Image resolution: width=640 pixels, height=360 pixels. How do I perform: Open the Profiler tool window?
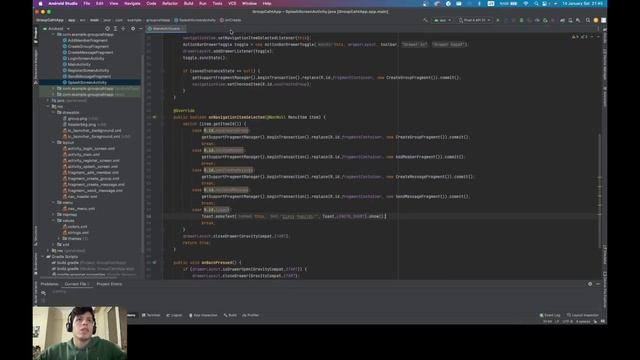pyautogui.click(x=250, y=315)
